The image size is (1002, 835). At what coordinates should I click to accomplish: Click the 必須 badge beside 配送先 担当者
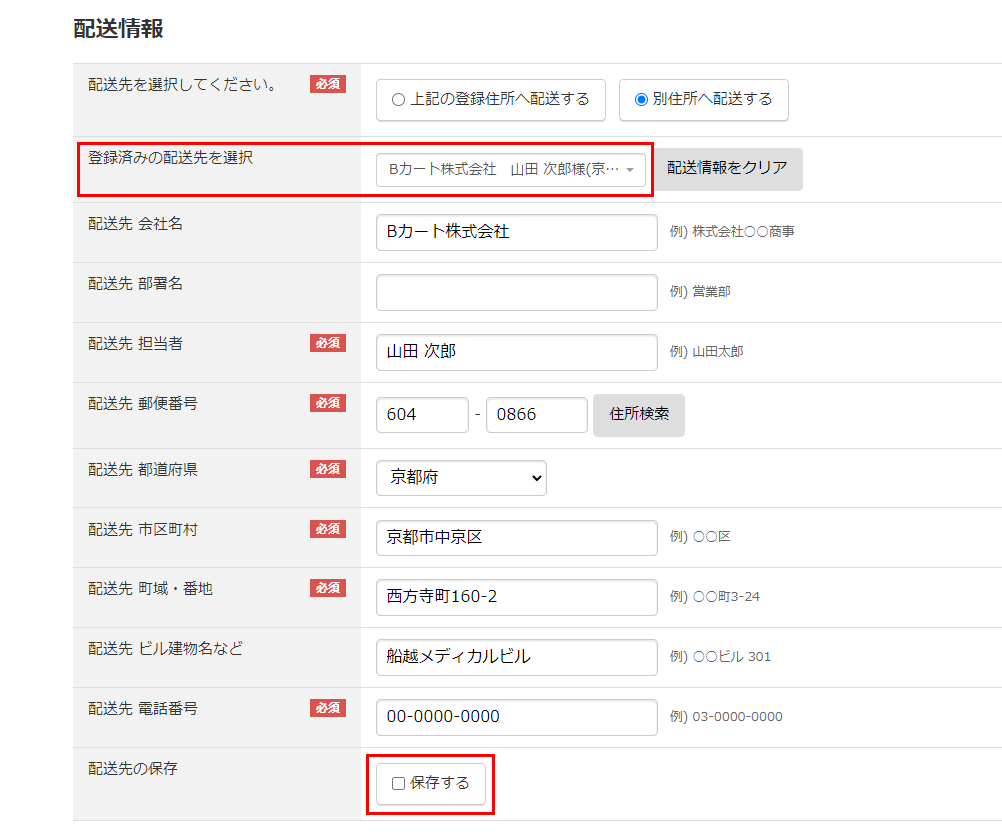328,343
